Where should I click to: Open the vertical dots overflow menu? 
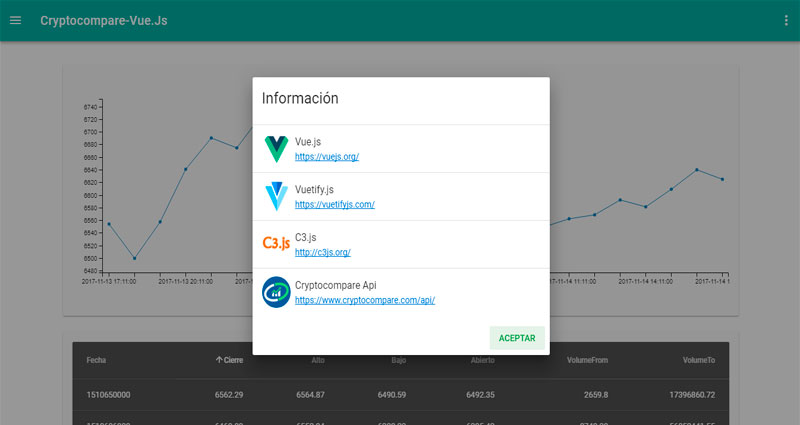click(786, 20)
